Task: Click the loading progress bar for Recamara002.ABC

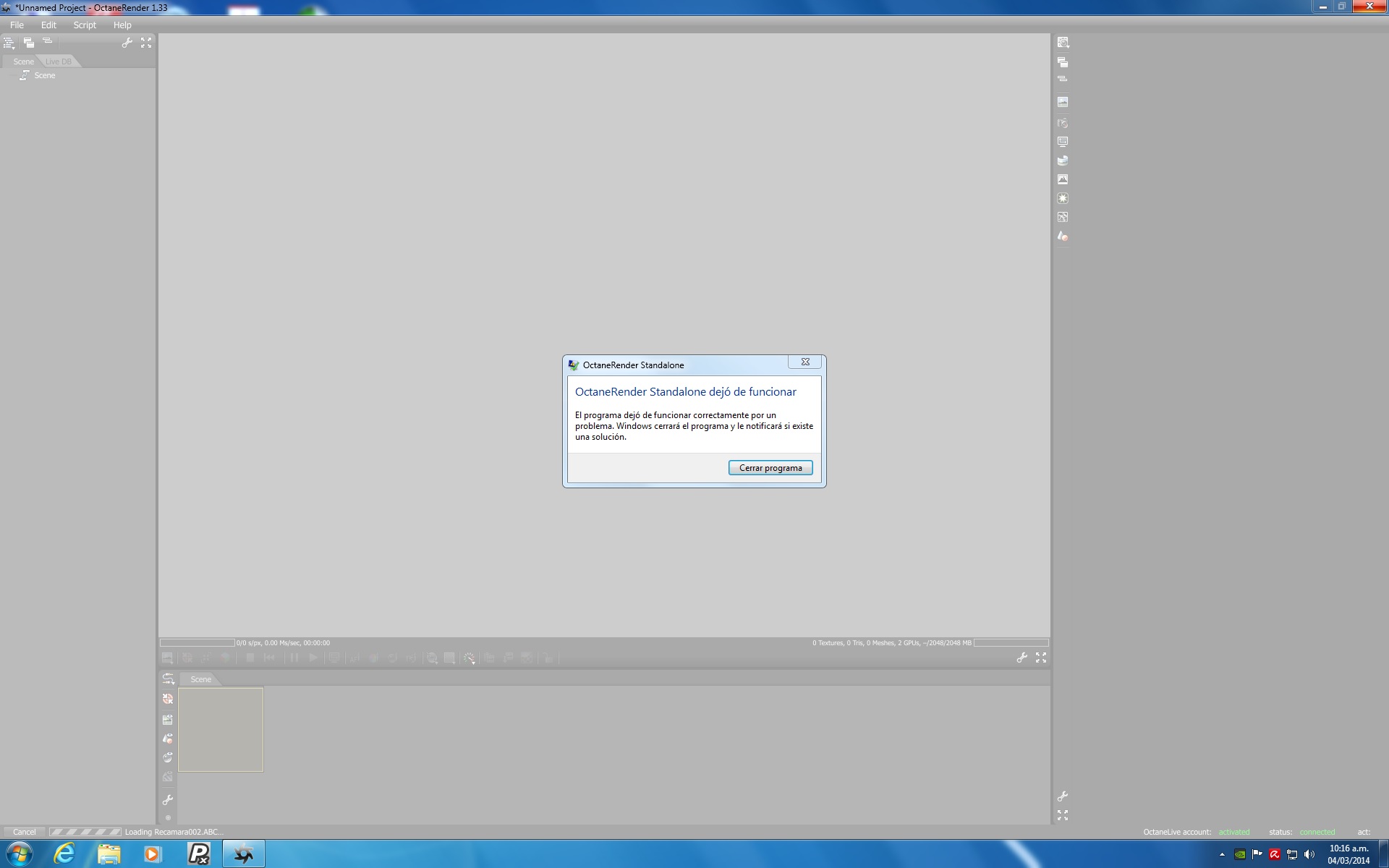Action: pyautogui.click(x=85, y=832)
